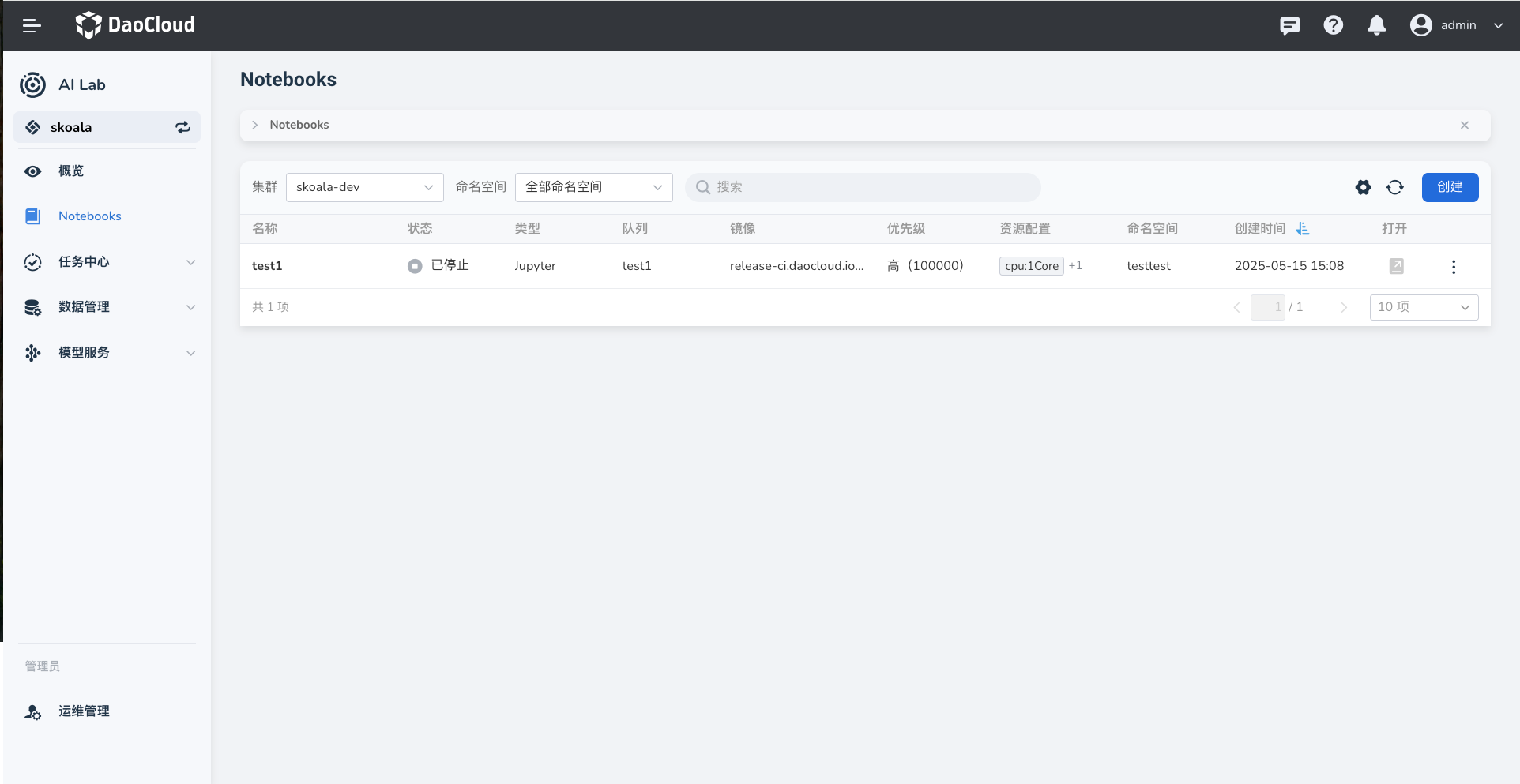
Task: Open the test1 notebook name link
Action: tap(267, 266)
